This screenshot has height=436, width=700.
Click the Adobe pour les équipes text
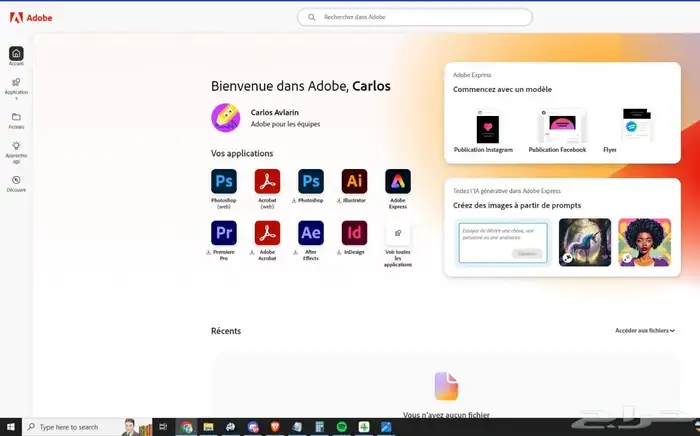[285, 124]
